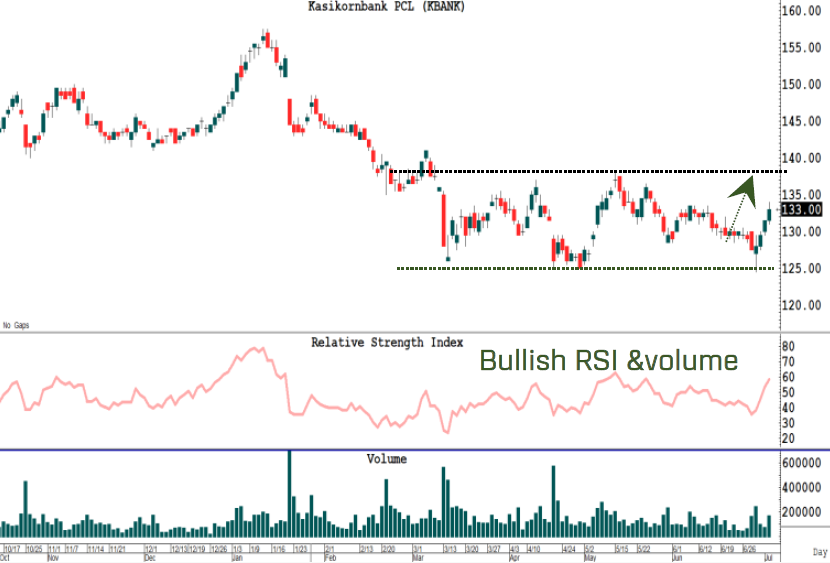Screen dimensions: 830x563
Task: Click the RSI 60 scale label
Action: 788,377
